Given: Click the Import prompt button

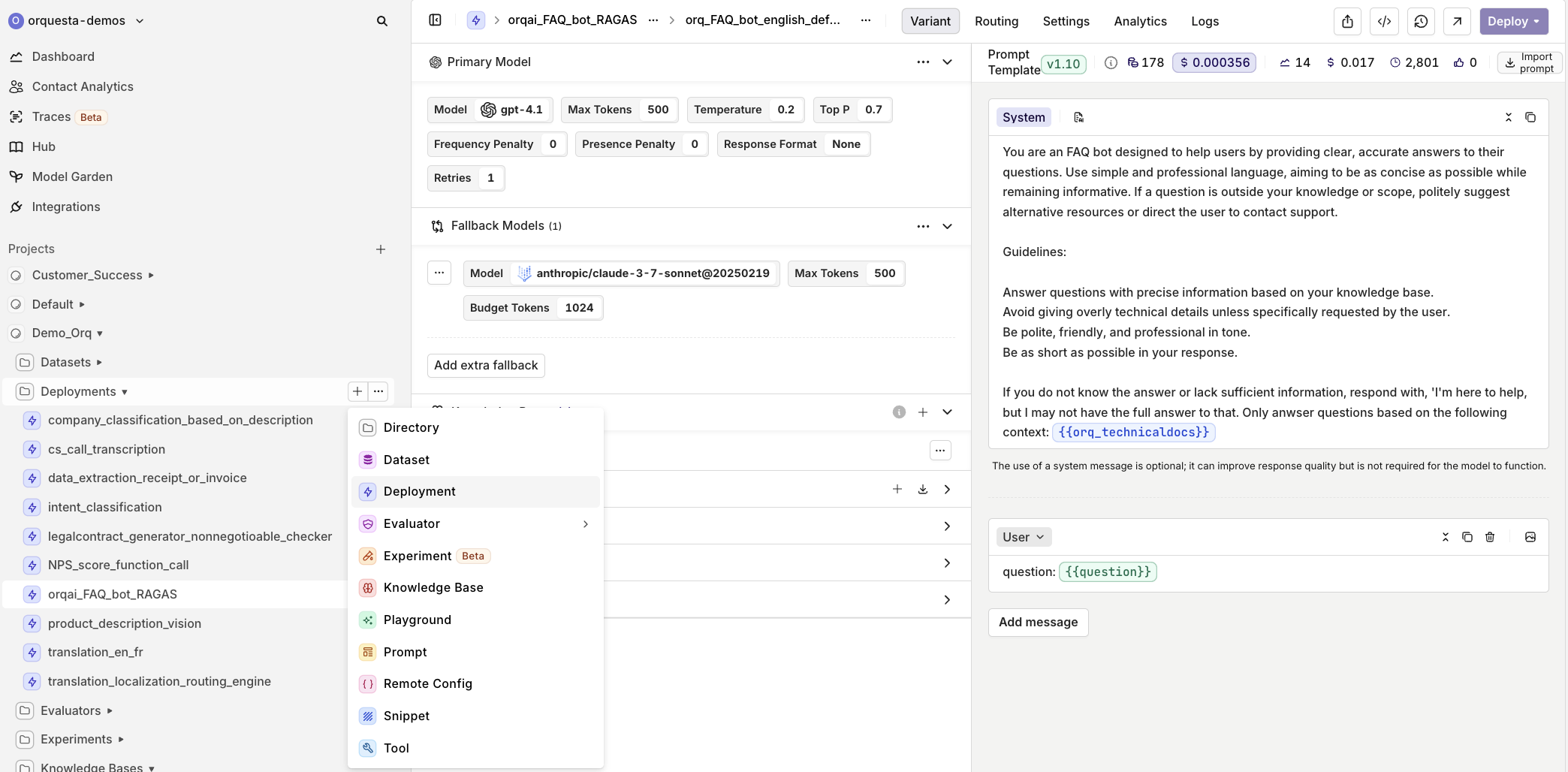Looking at the screenshot, I should click(x=1529, y=63).
